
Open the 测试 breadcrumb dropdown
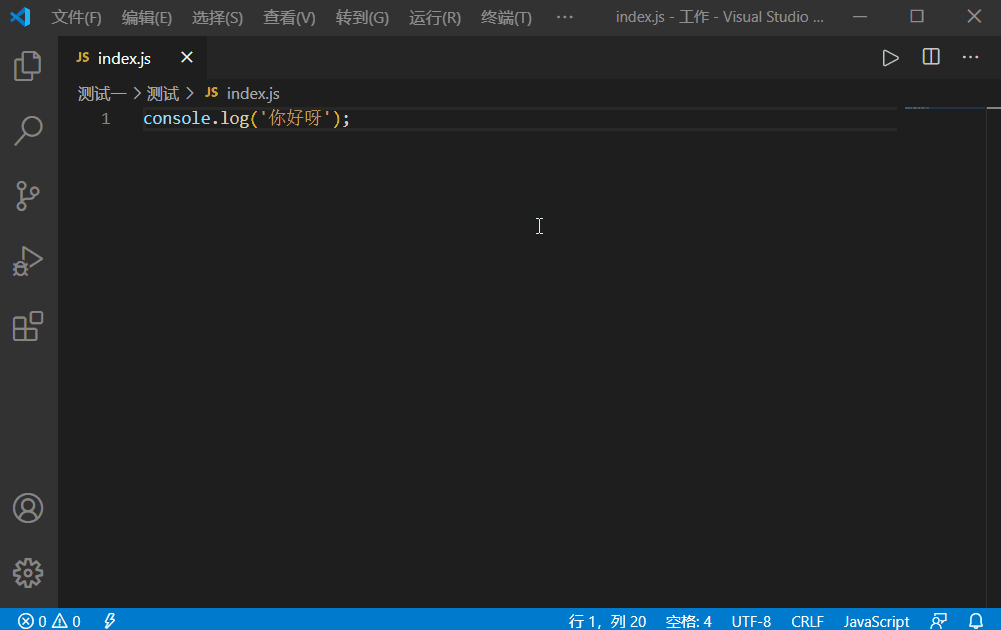point(163,93)
